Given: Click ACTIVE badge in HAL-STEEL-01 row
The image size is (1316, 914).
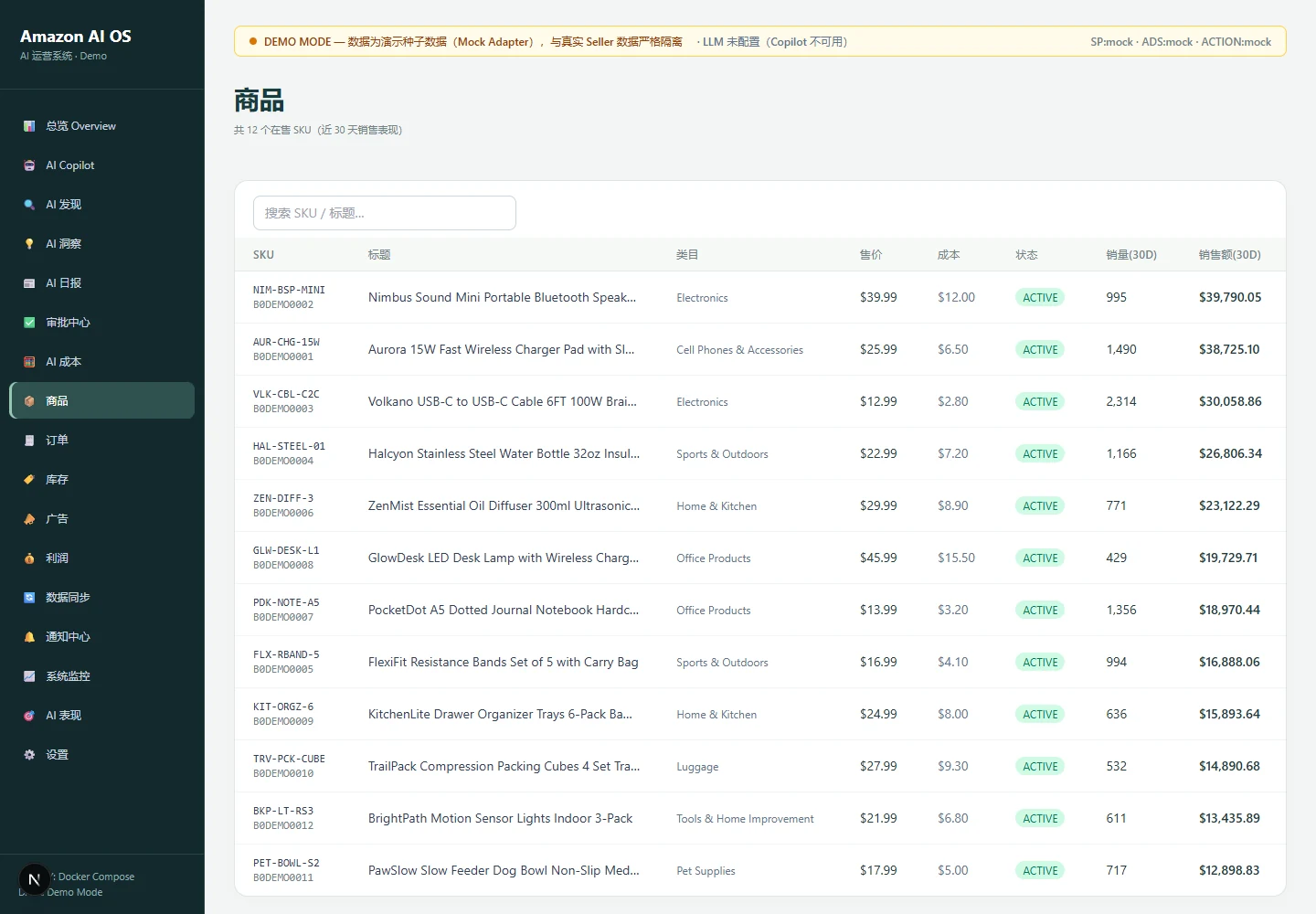Looking at the screenshot, I should [1040, 453].
